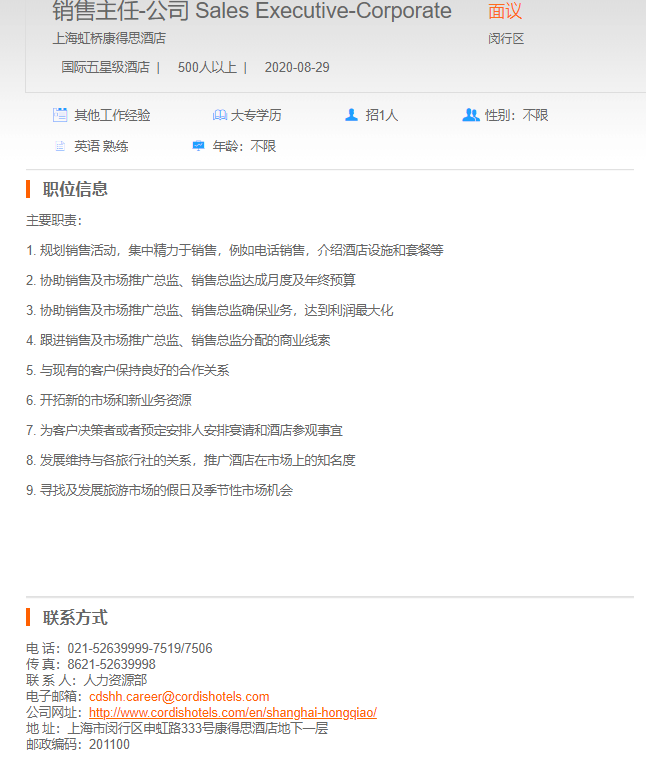Viewport: 646px width, 761px height.
Task: Click the postal code 201100
Action: pos(109,744)
